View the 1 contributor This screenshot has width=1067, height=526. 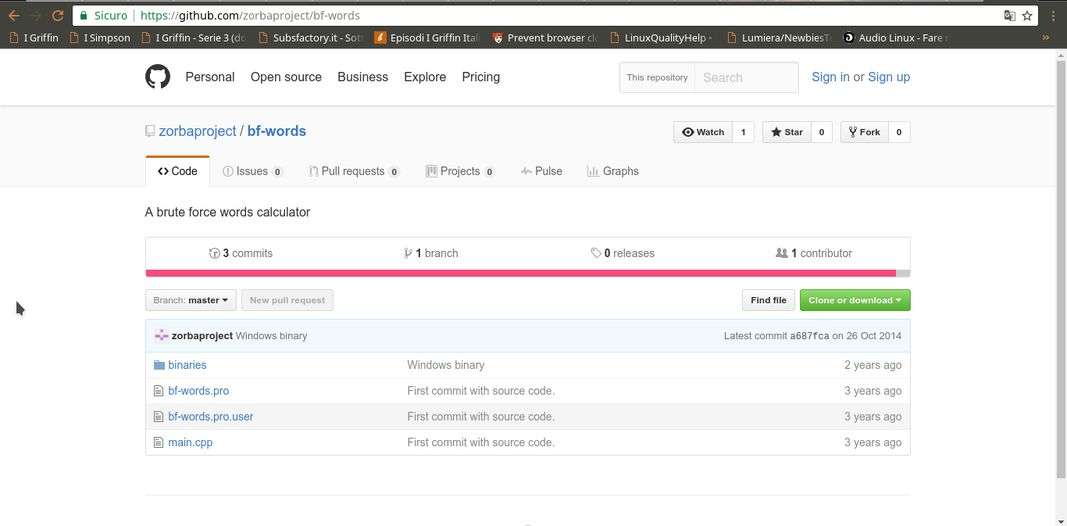[814, 253]
